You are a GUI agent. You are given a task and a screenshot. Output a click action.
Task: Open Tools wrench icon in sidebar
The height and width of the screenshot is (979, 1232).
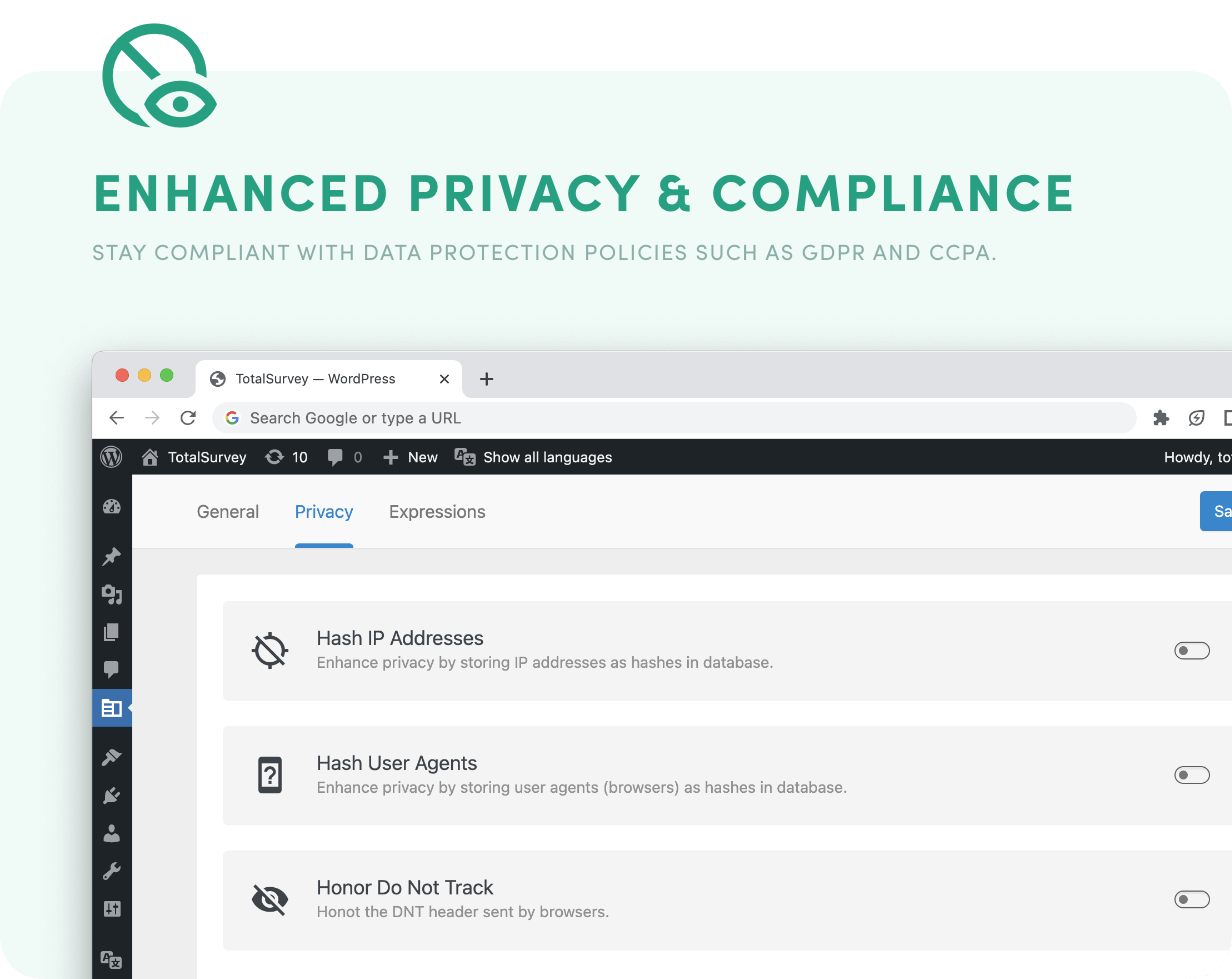112,871
